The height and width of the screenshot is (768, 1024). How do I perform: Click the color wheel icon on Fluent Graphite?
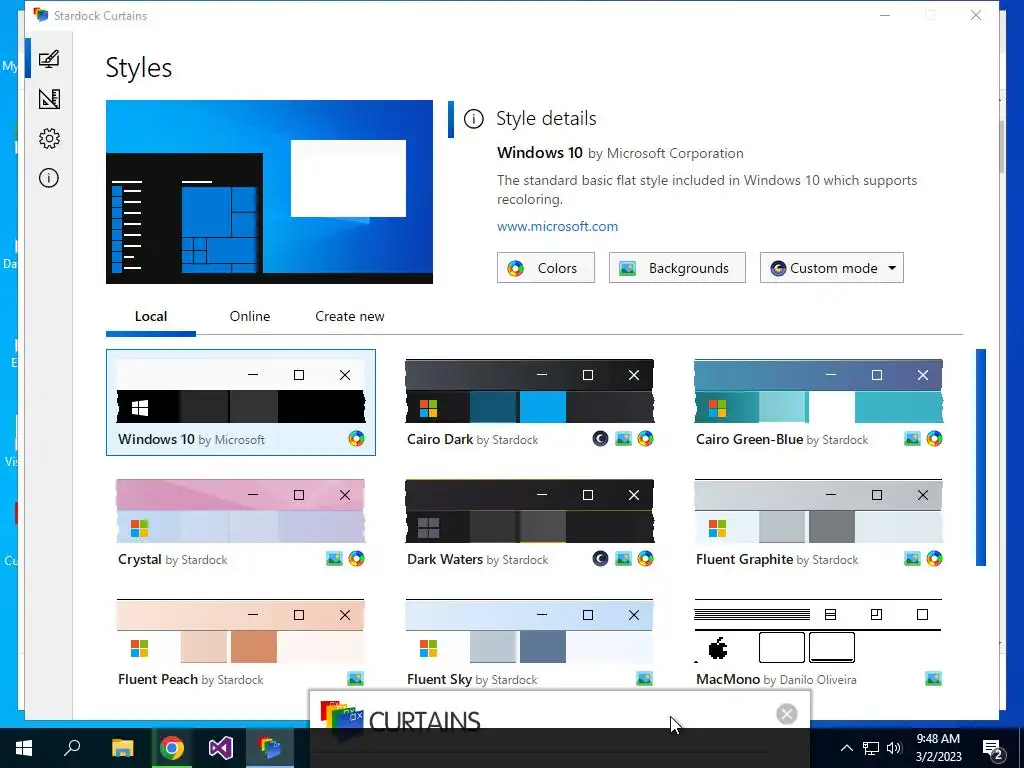[935, 559]
